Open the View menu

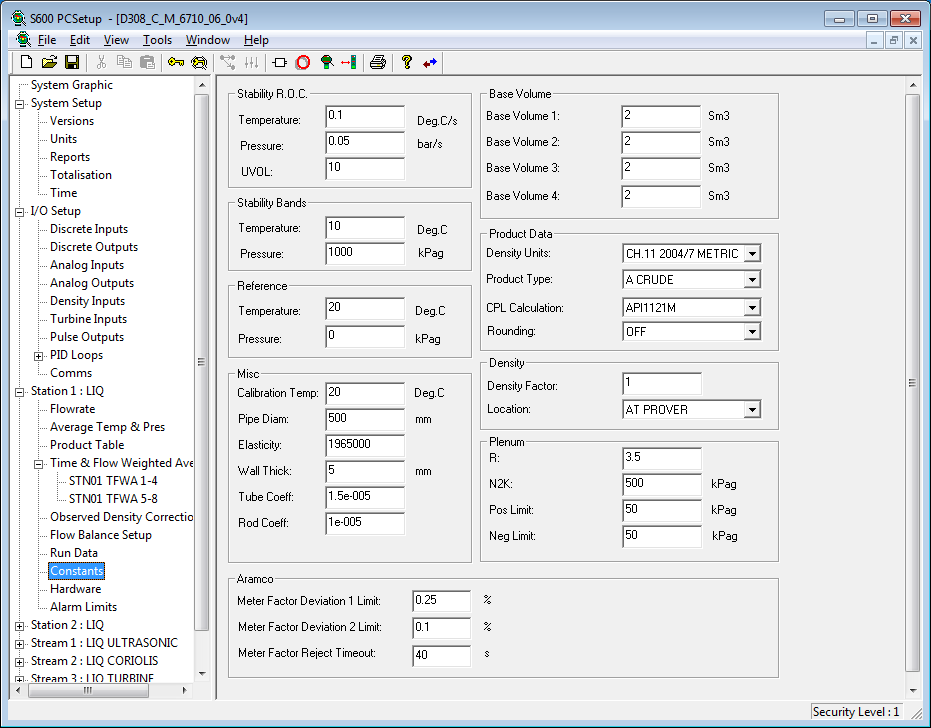116,40
